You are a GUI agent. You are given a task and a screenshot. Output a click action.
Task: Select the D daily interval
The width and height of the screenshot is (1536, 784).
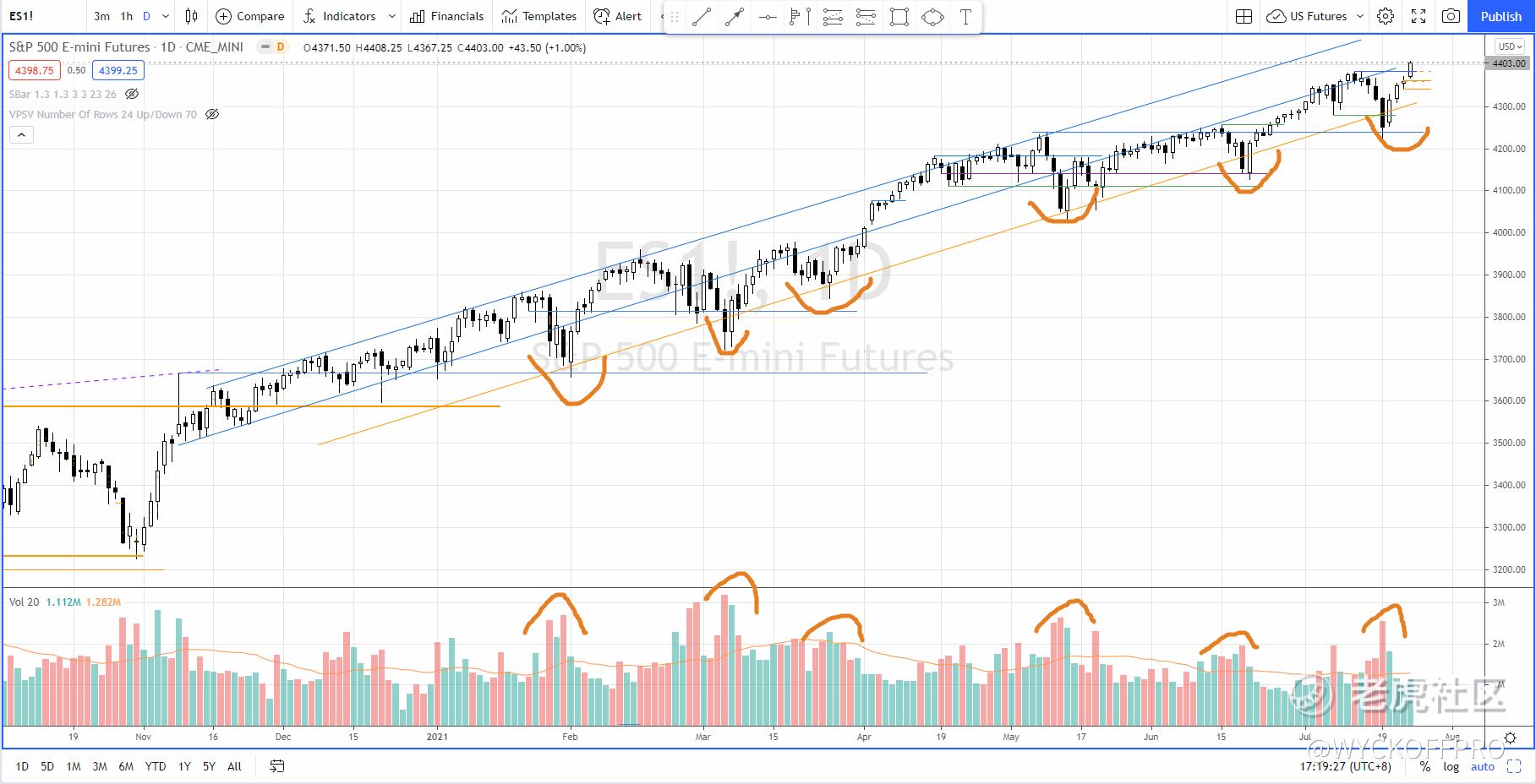point(147,16)
